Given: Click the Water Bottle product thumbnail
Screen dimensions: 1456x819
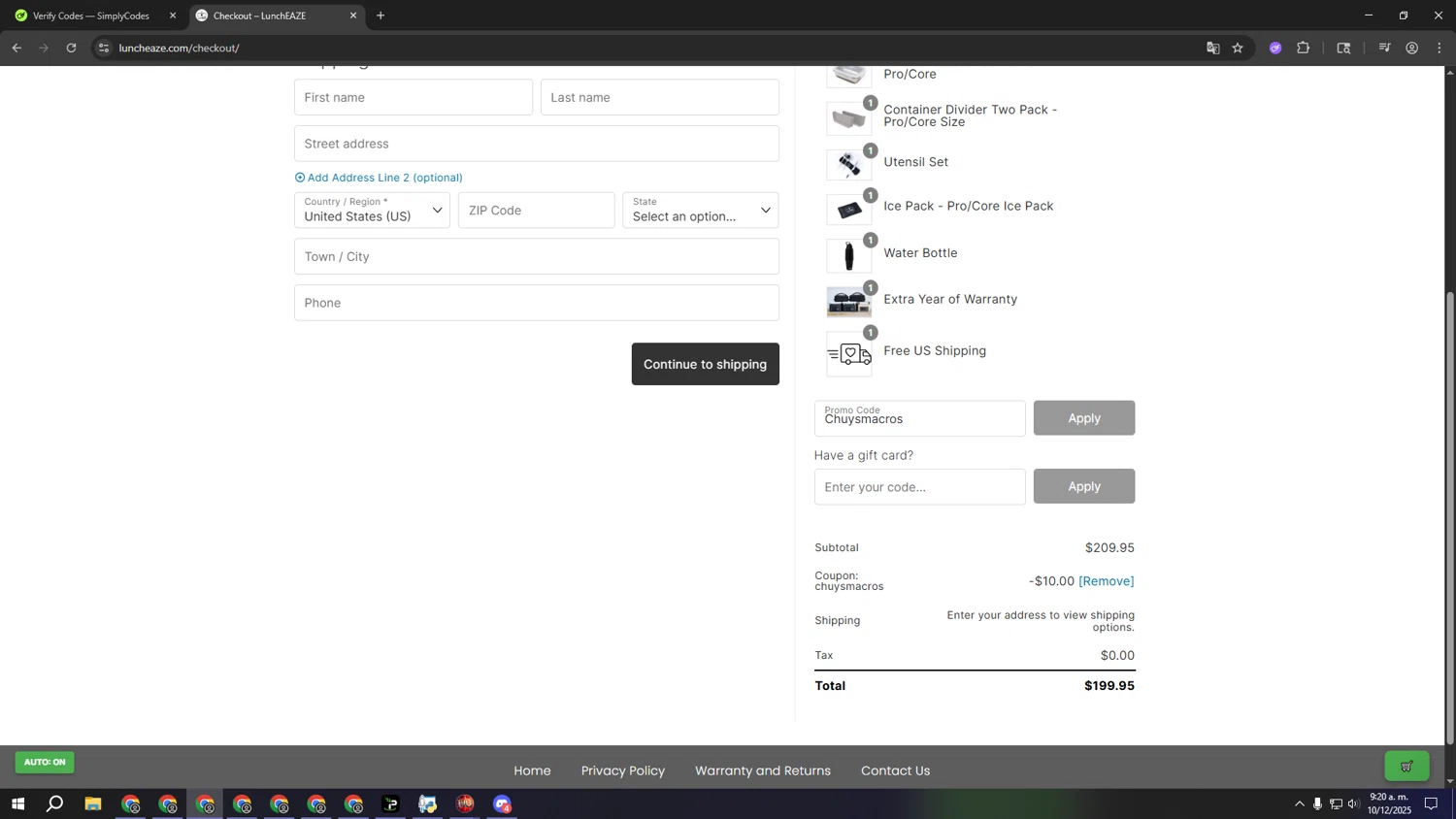Looking at the screenshot, I should point(849,256).
